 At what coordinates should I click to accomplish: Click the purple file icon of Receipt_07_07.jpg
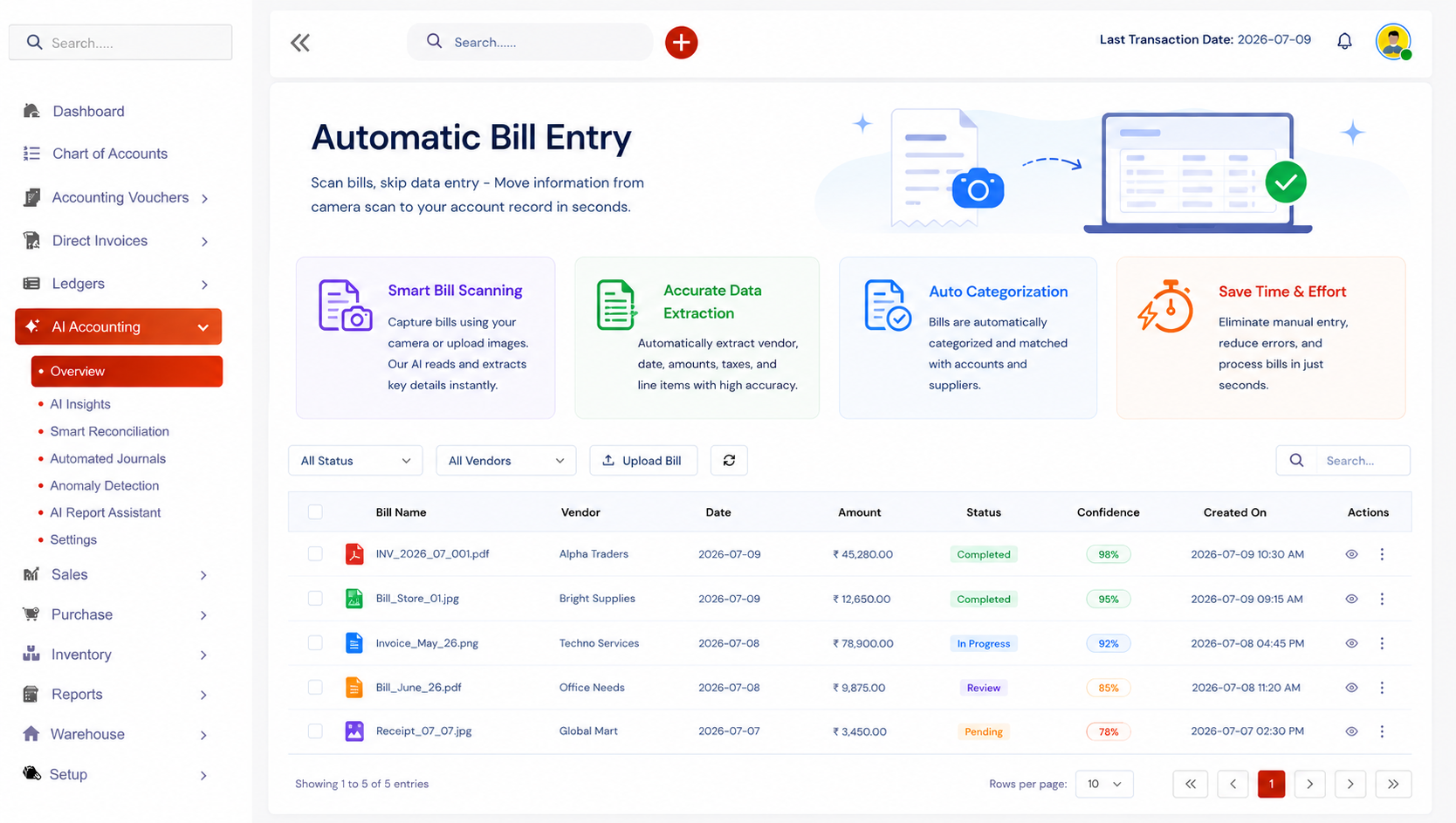[x=354, y=731]
